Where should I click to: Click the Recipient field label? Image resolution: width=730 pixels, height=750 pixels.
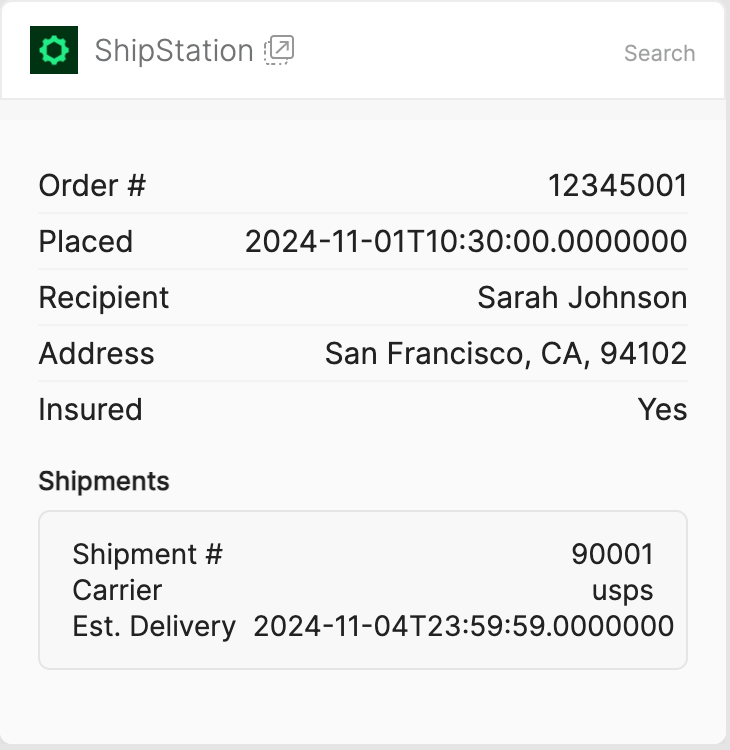104,297
